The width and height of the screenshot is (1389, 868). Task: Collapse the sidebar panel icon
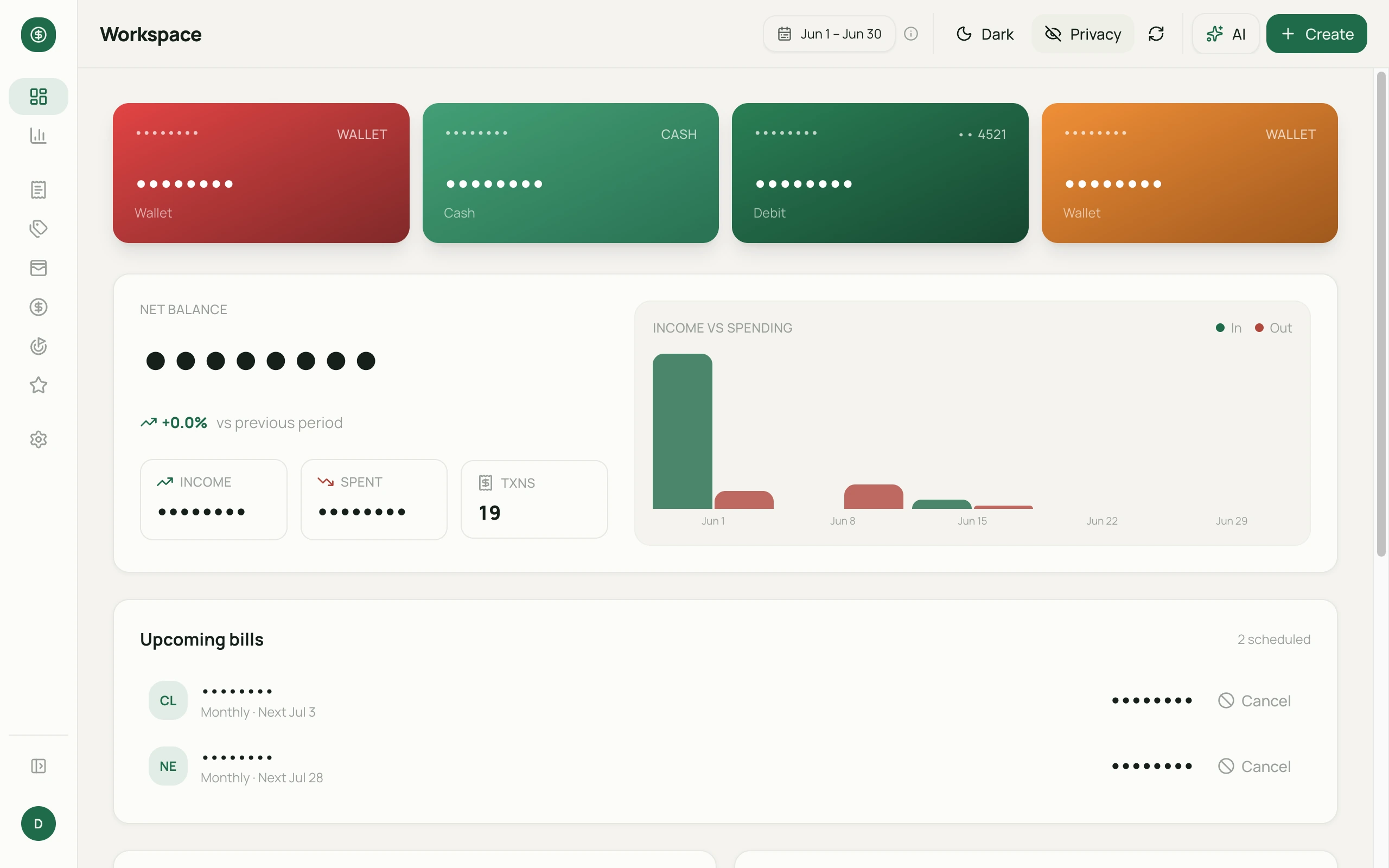click(39, 767)
